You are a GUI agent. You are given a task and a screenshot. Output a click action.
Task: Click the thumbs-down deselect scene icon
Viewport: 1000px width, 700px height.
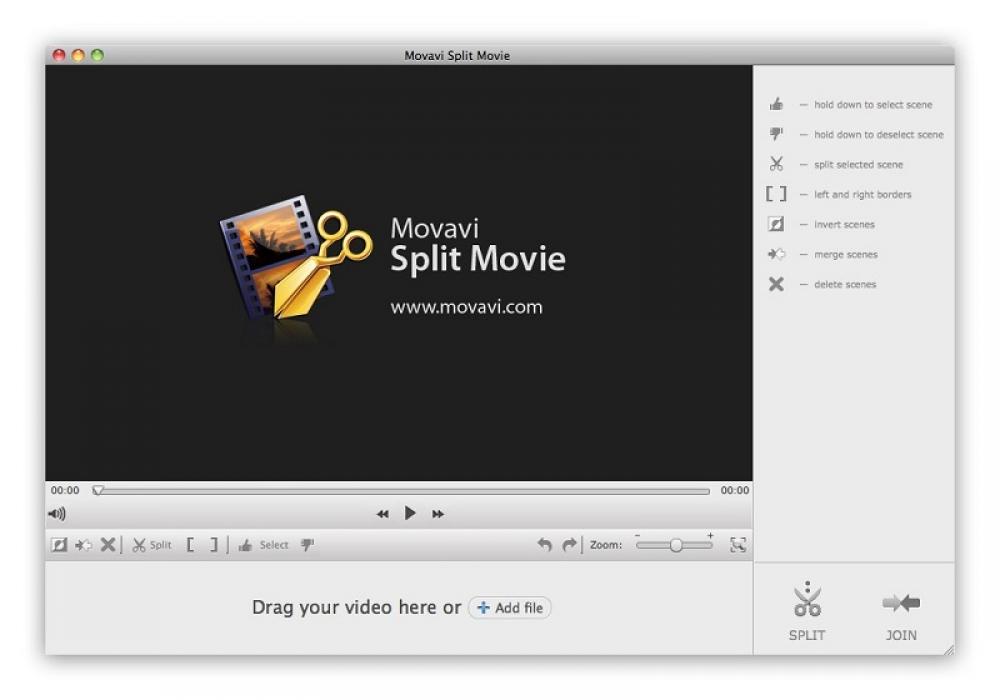pos(306,545)
